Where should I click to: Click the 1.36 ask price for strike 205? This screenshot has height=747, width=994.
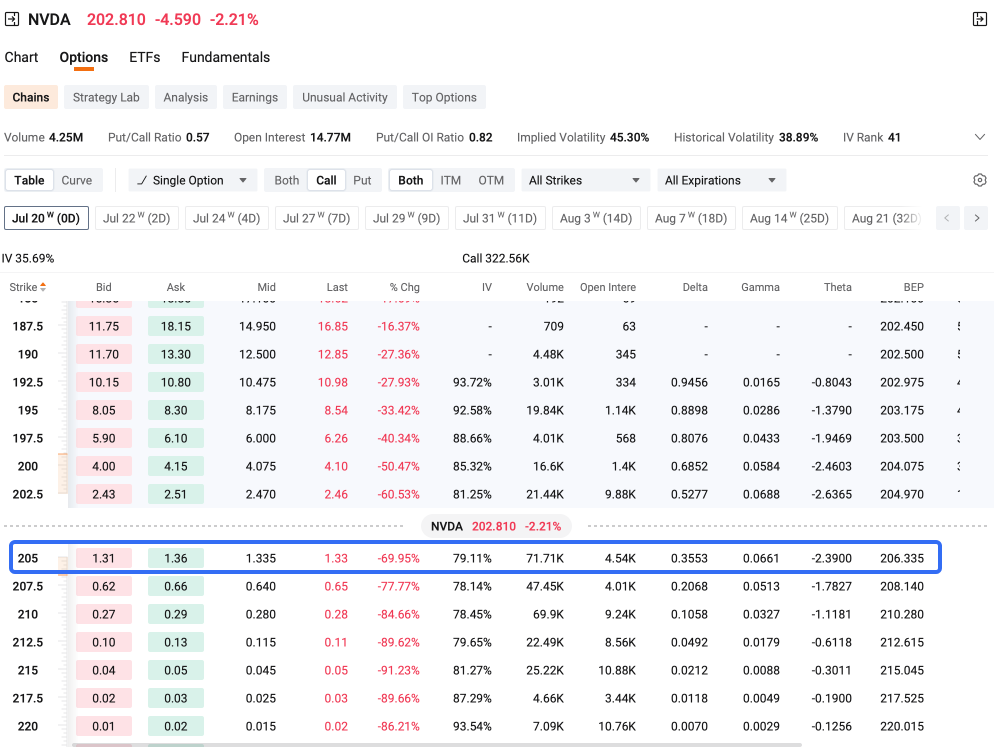[176, 558]
